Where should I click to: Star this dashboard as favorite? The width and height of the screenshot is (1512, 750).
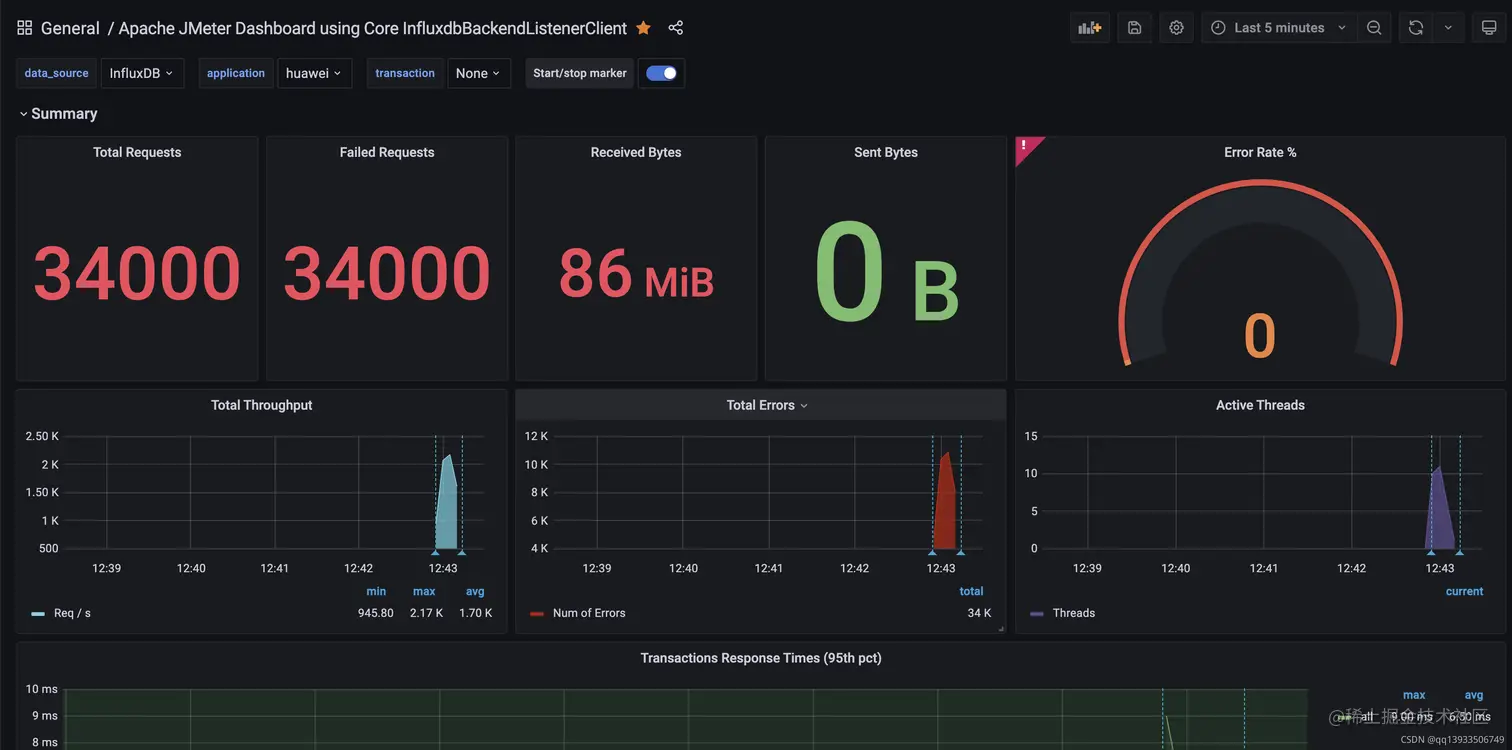643,28
